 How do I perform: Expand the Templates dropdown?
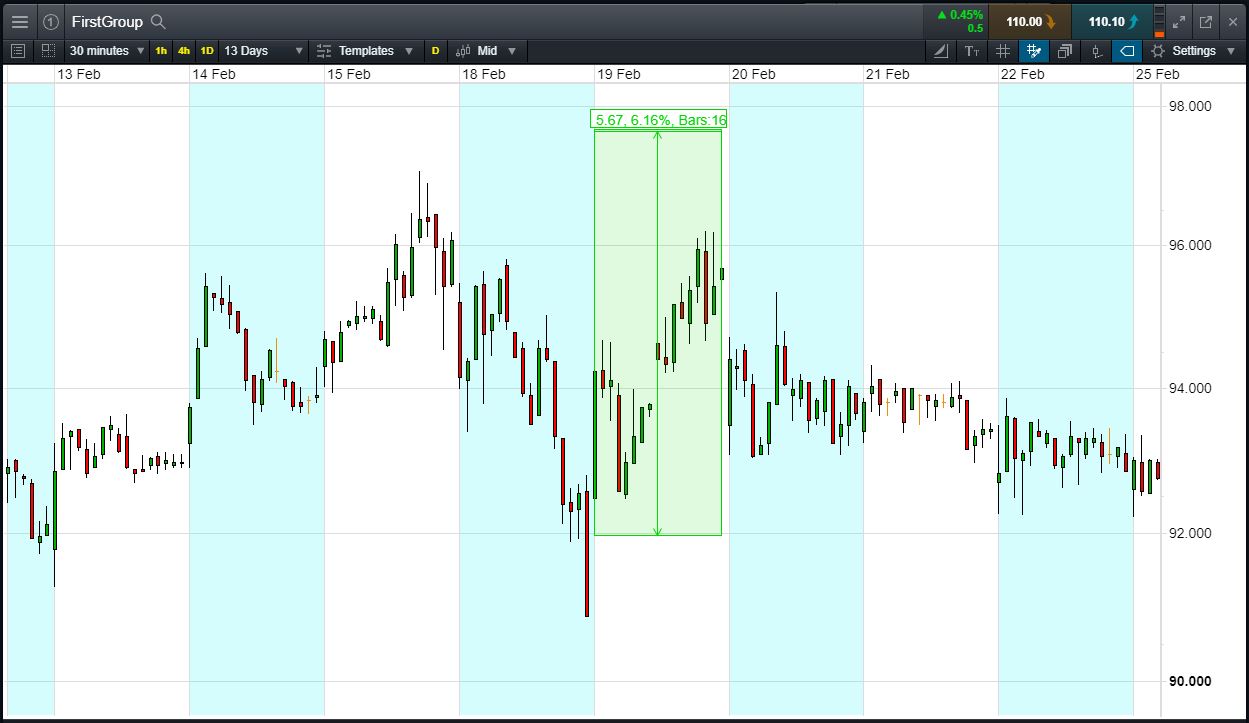tap(365, 51)
